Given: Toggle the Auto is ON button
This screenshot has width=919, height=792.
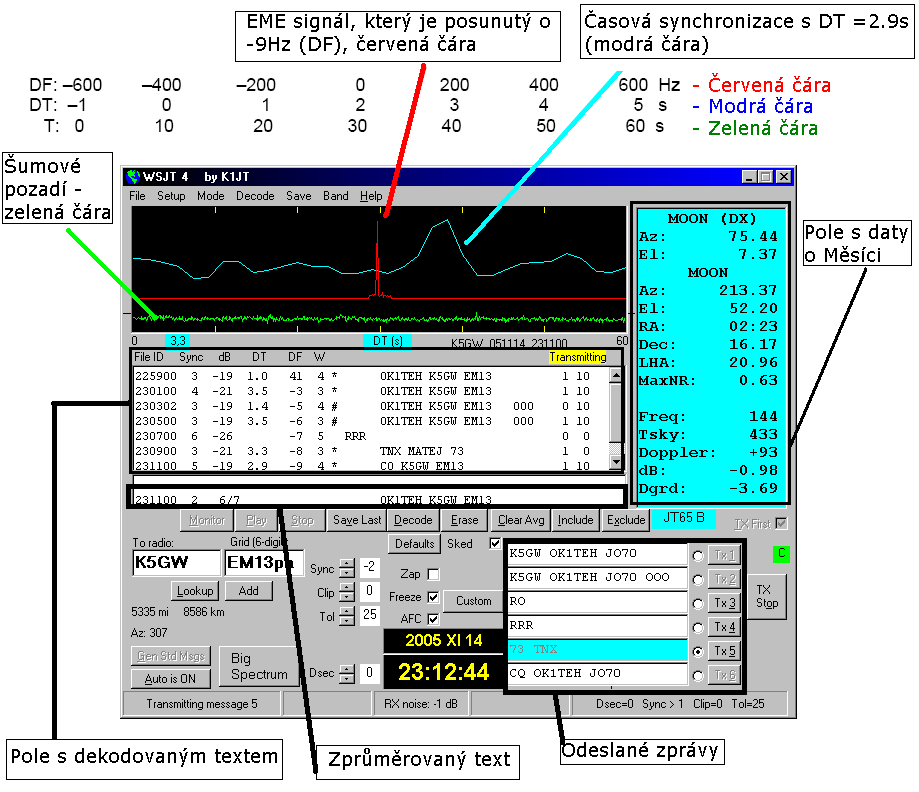Looking at the screenshot, I should point(171,678).
